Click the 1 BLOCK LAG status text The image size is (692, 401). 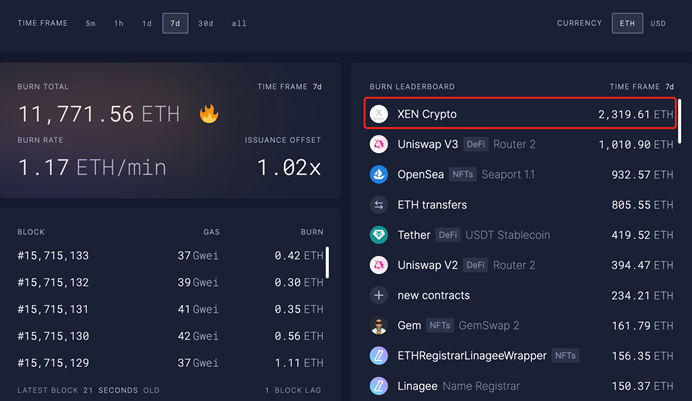[293, 390]
